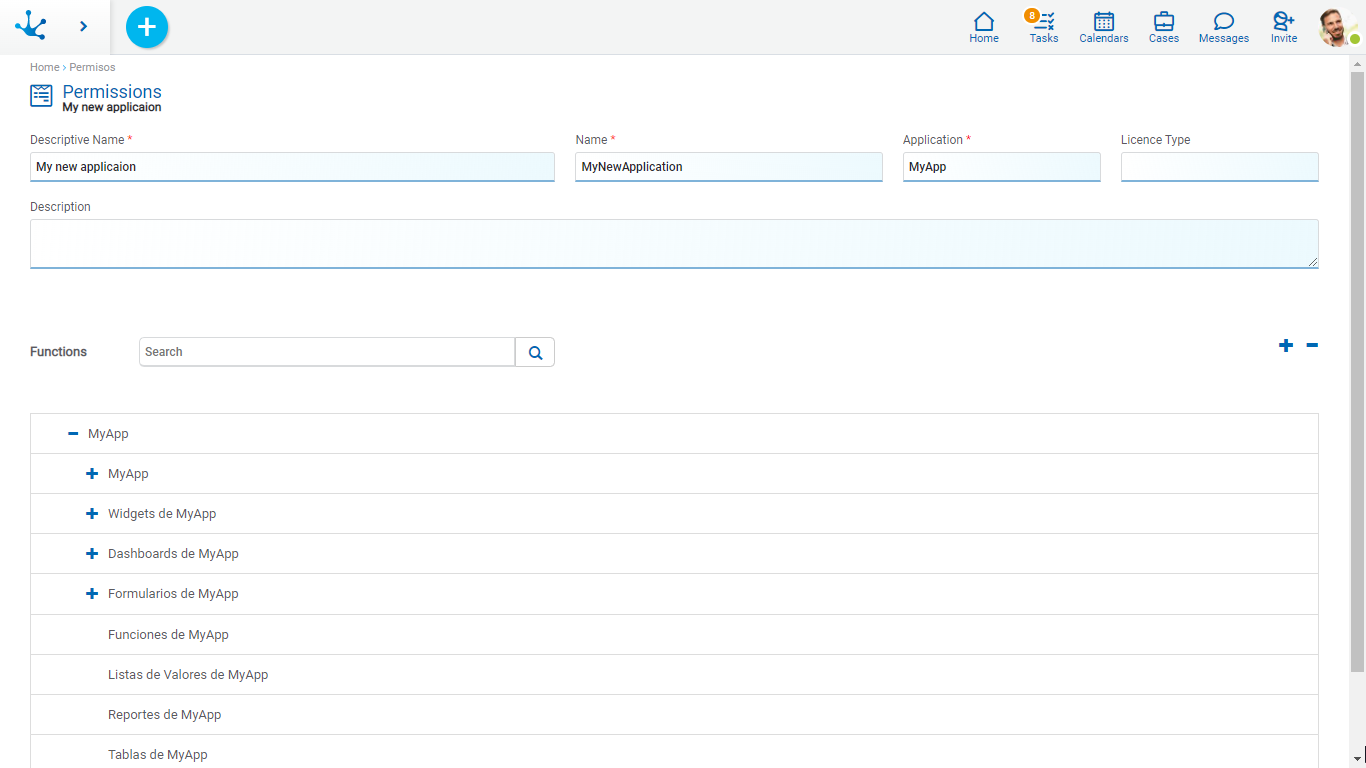The image size is (1366, 768).
Task: Expand all functions with plus icon
Action: (1286, 346)
